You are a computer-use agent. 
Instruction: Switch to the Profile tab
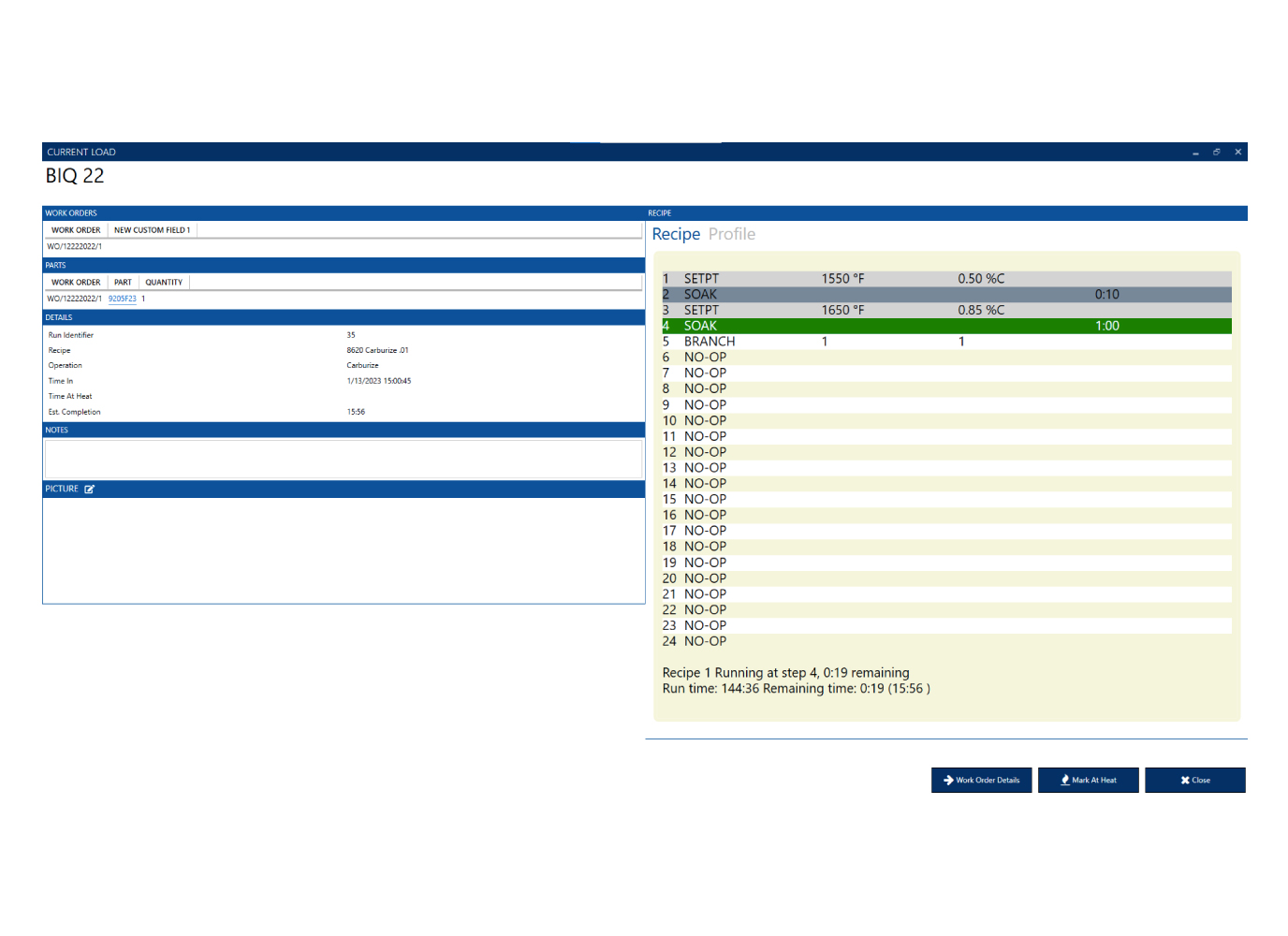(733, 234)
